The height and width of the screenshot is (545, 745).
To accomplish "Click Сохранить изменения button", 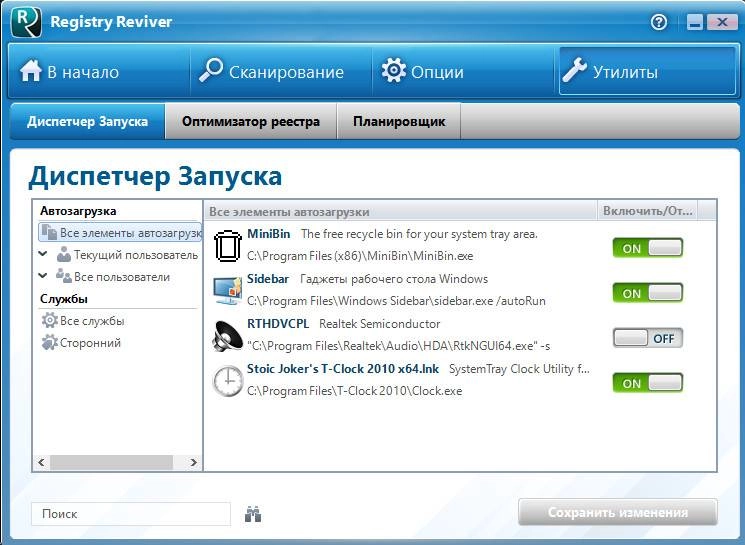I will coord(618,512).
